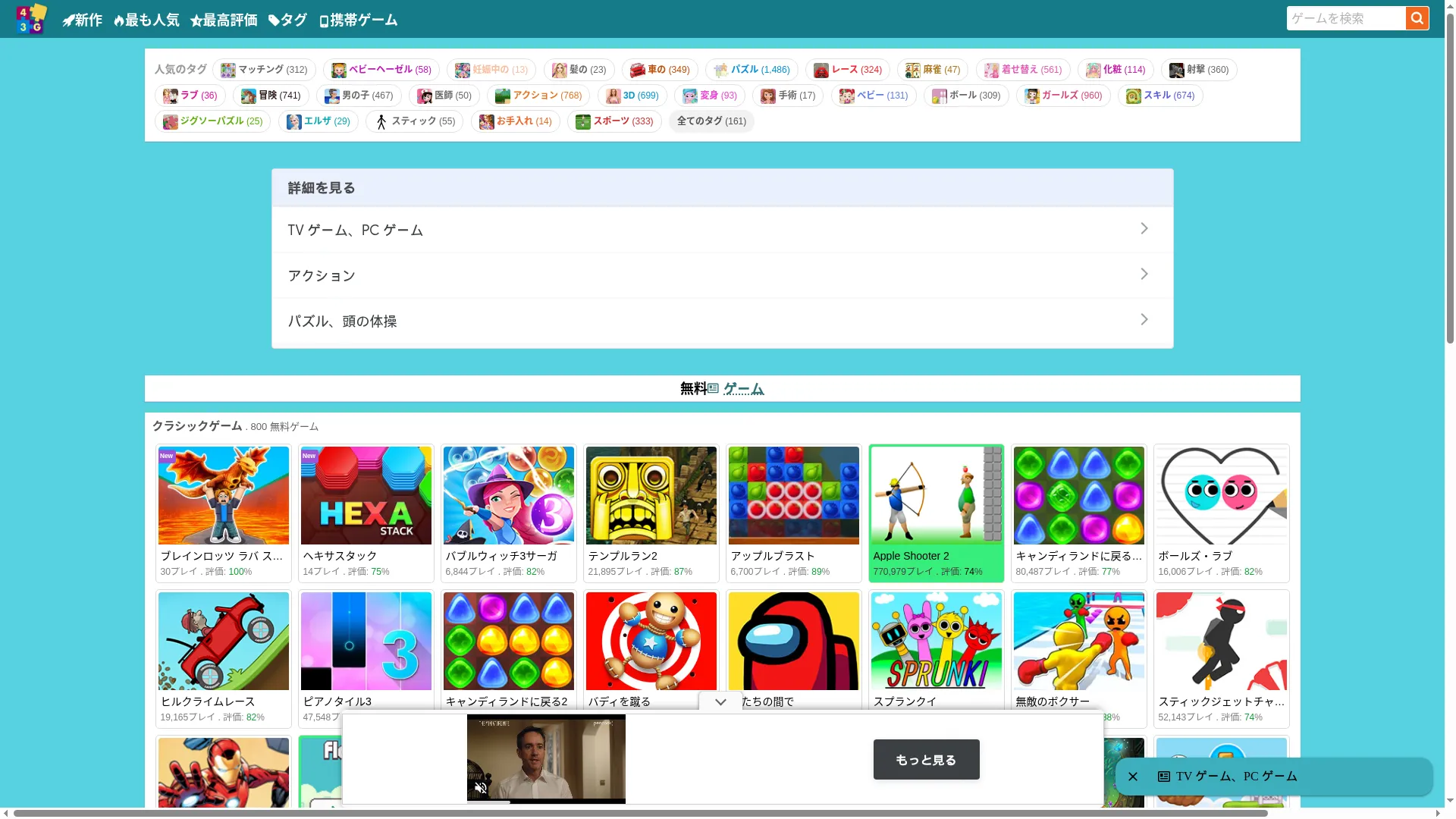The image size is (1456, 819).
Task: Open the ブレインロッツ ラバ game thumbnail
Action: click(223, 495)
